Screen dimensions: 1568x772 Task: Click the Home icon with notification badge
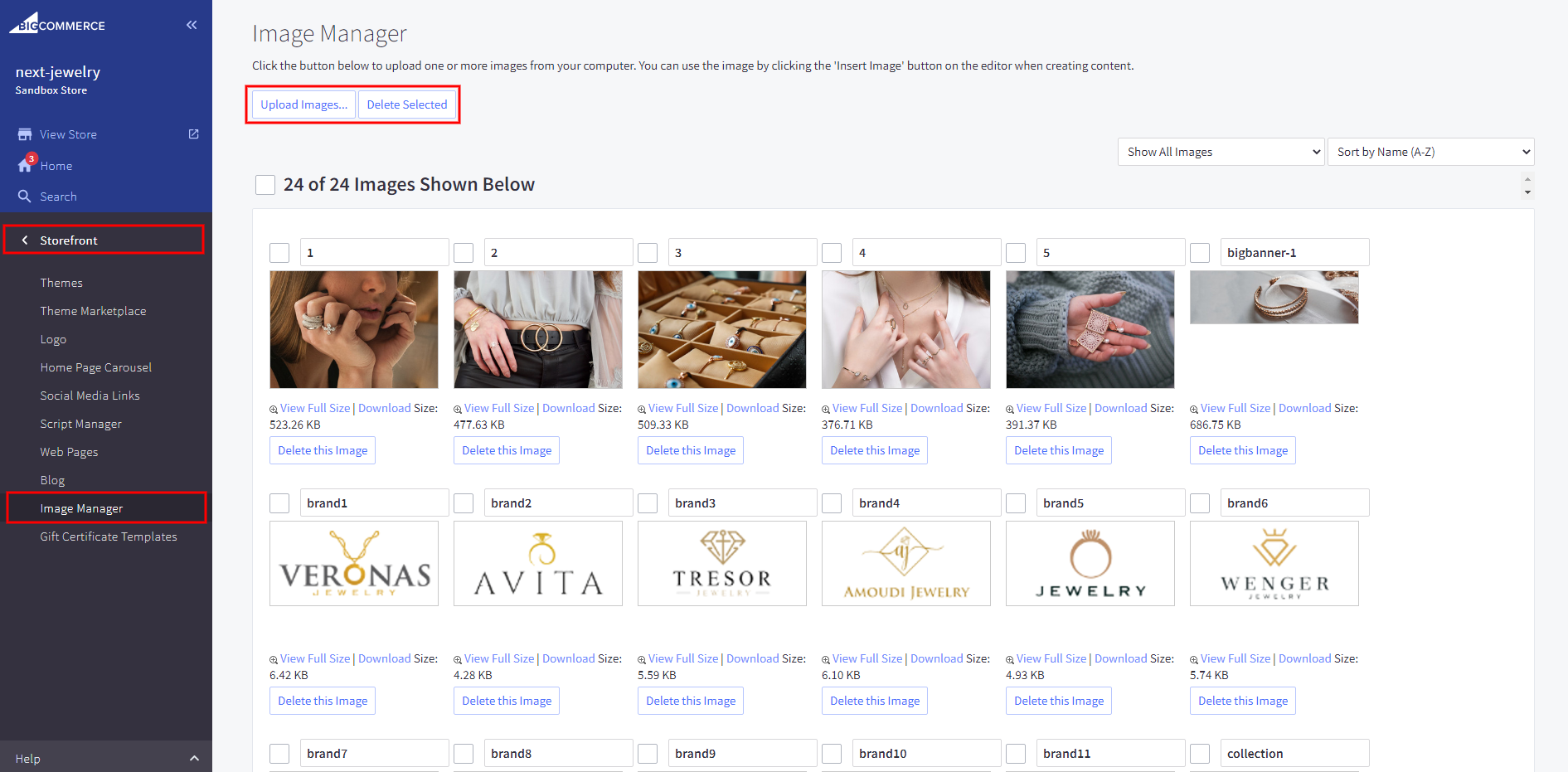(x=25, y=165)
